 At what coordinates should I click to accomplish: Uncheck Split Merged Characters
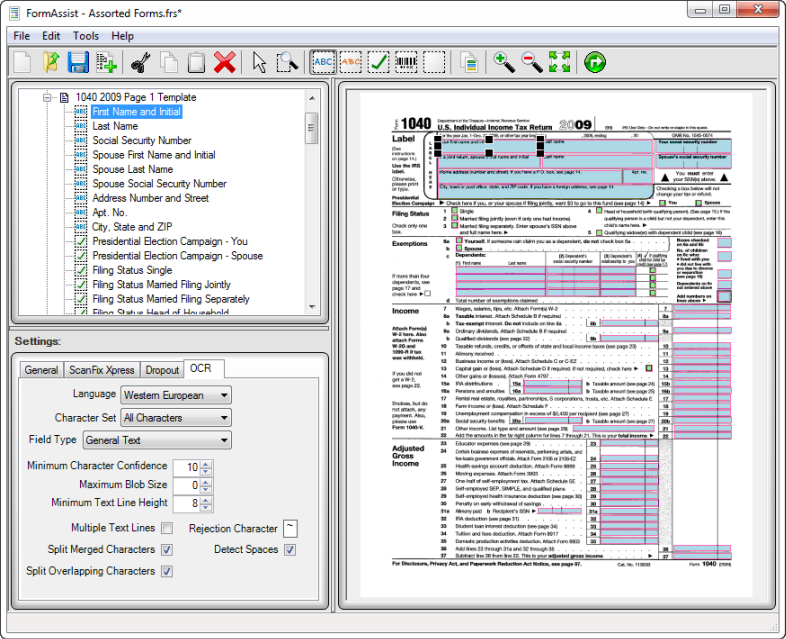pos(167,550)
